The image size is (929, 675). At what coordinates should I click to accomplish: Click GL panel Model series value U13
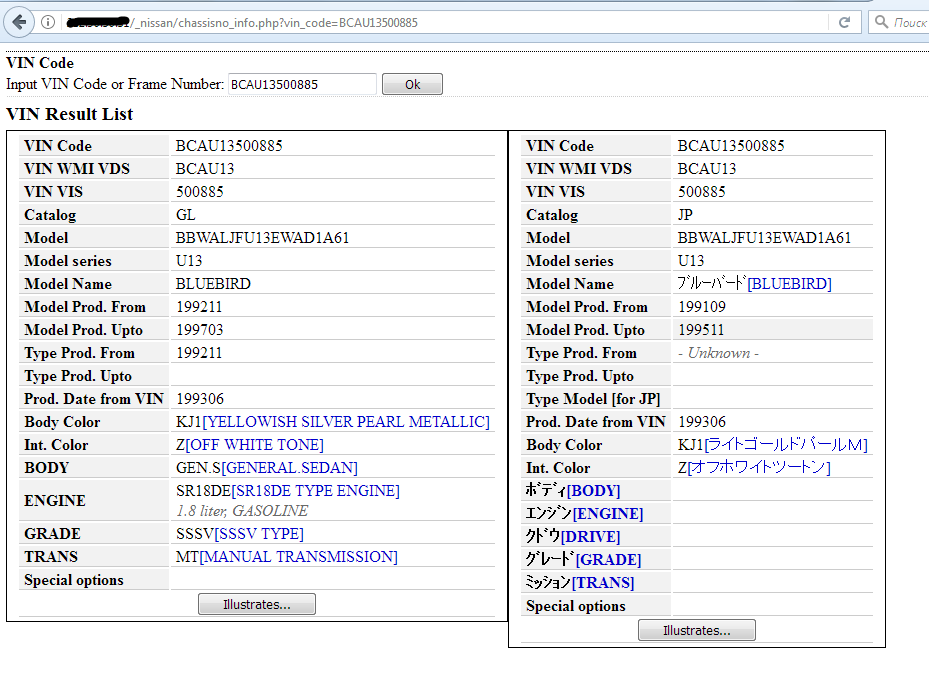tap(189, 261)
